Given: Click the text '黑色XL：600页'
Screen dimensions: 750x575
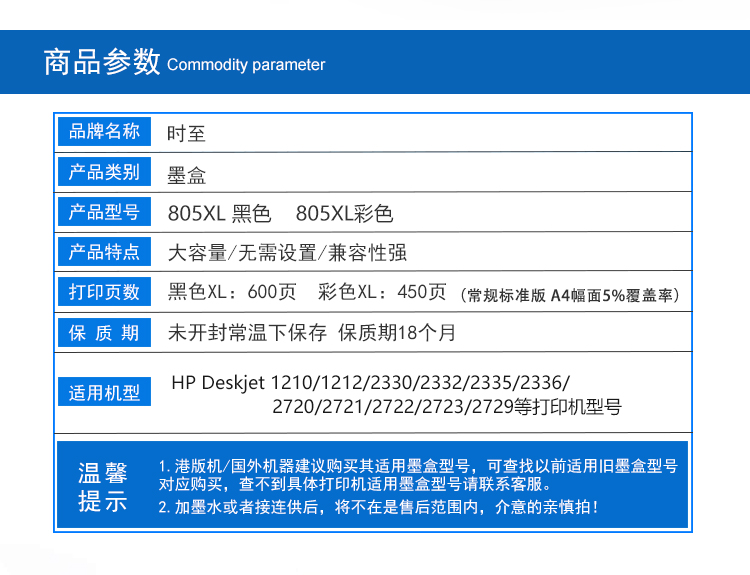Looking at the screenshot, I should [x=232, y=291].
